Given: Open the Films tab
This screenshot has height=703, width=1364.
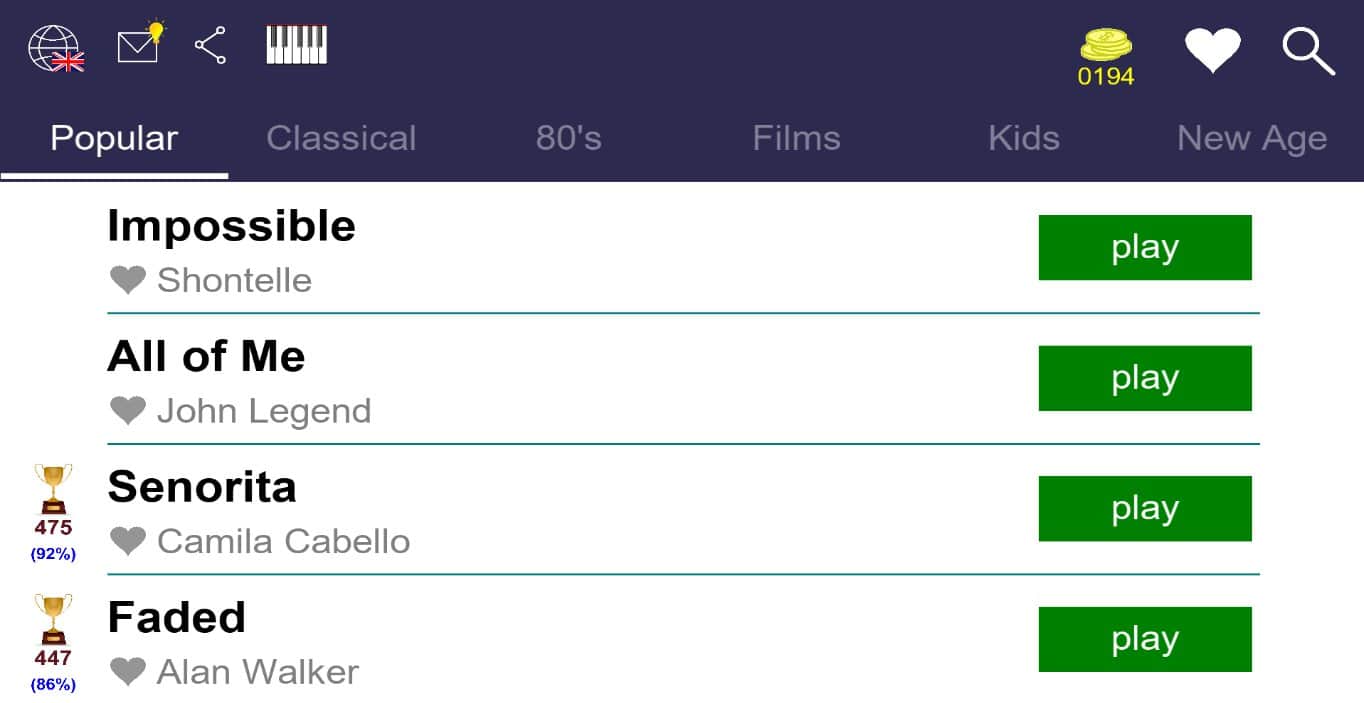Looking at the screenshot, I should [796, 138].
